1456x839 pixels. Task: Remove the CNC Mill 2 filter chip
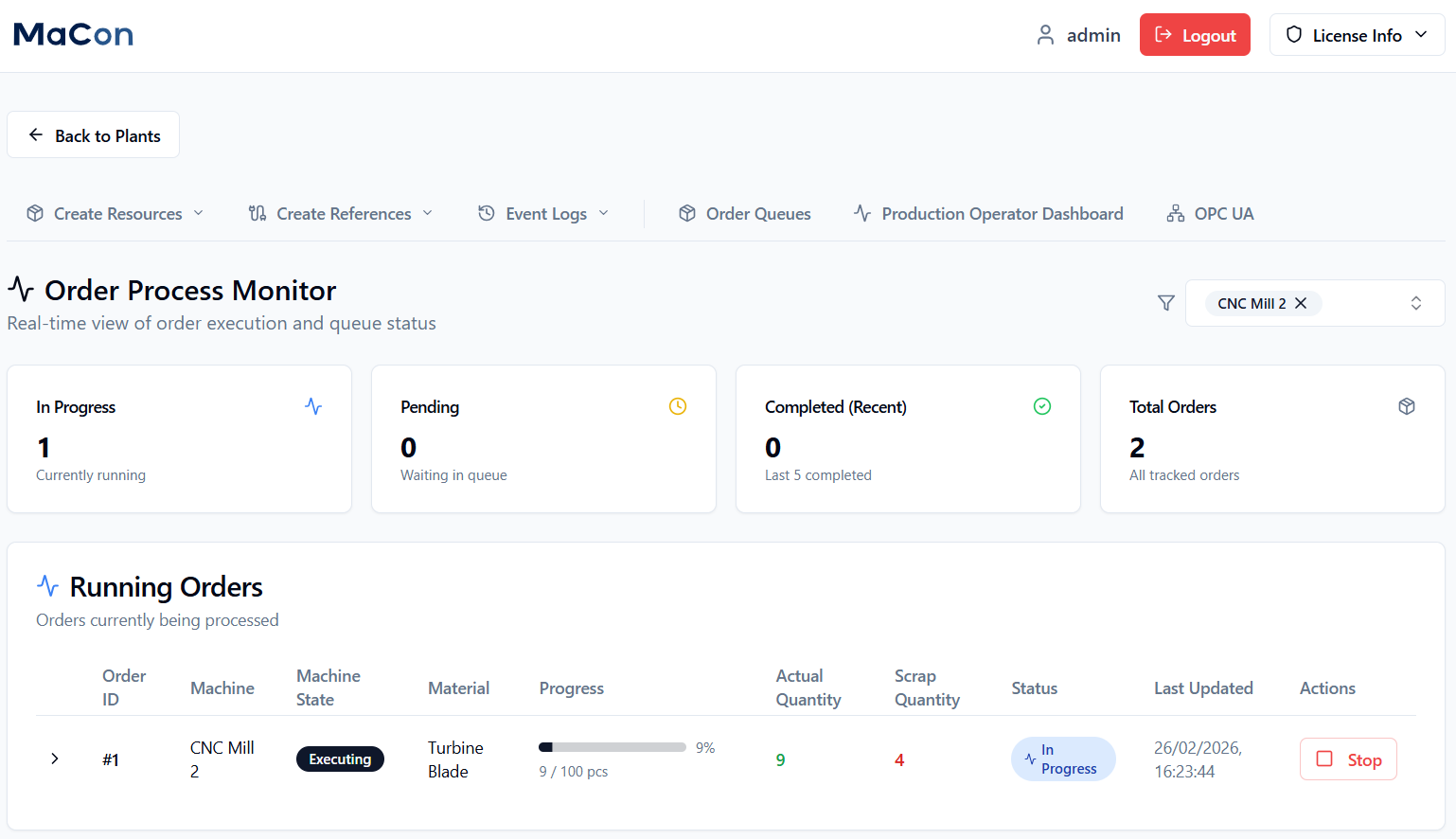point(1302,303)
